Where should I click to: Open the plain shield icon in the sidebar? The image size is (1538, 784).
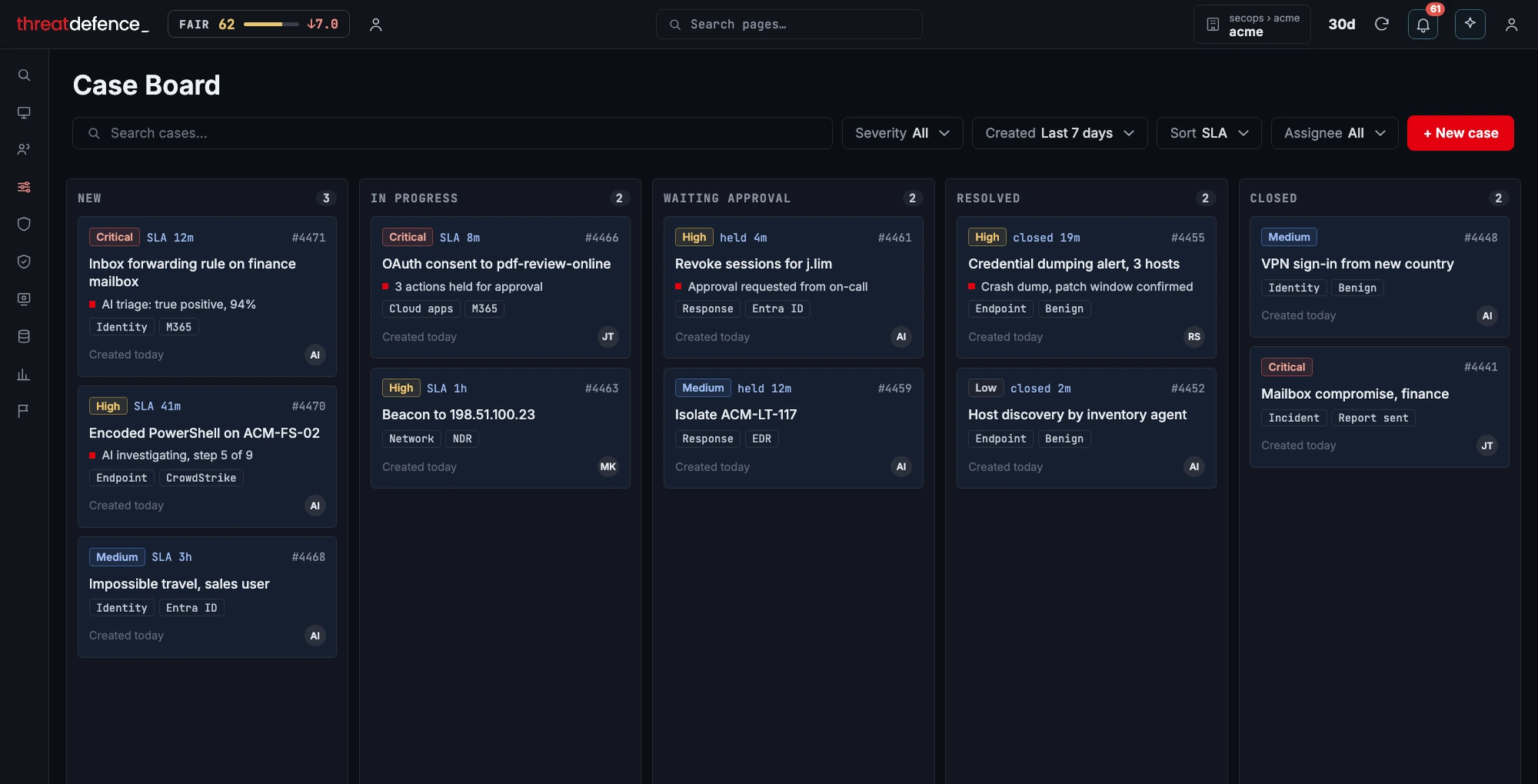(24, 224)
